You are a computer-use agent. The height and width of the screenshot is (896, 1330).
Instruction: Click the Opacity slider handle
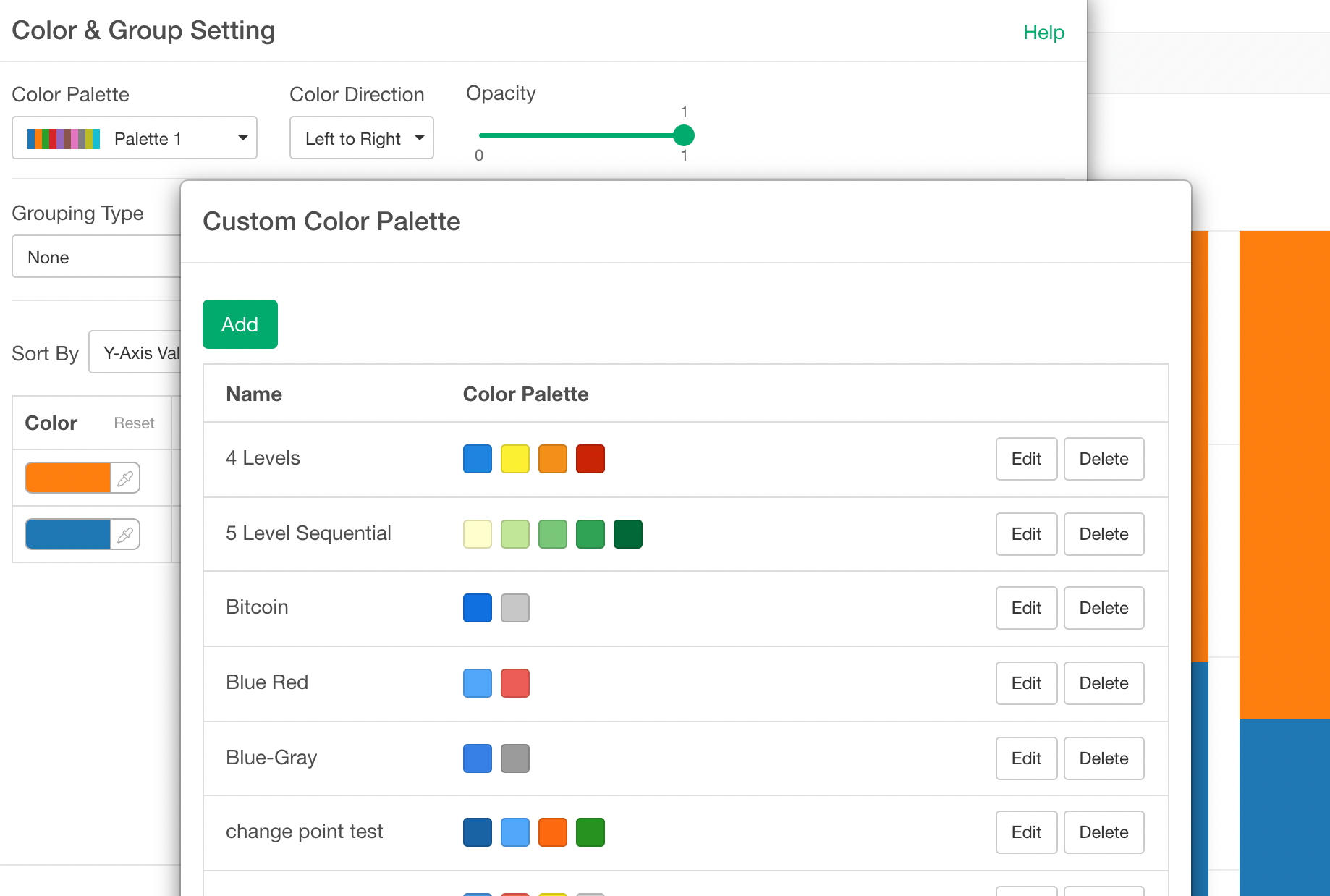(x=684, y=135)
